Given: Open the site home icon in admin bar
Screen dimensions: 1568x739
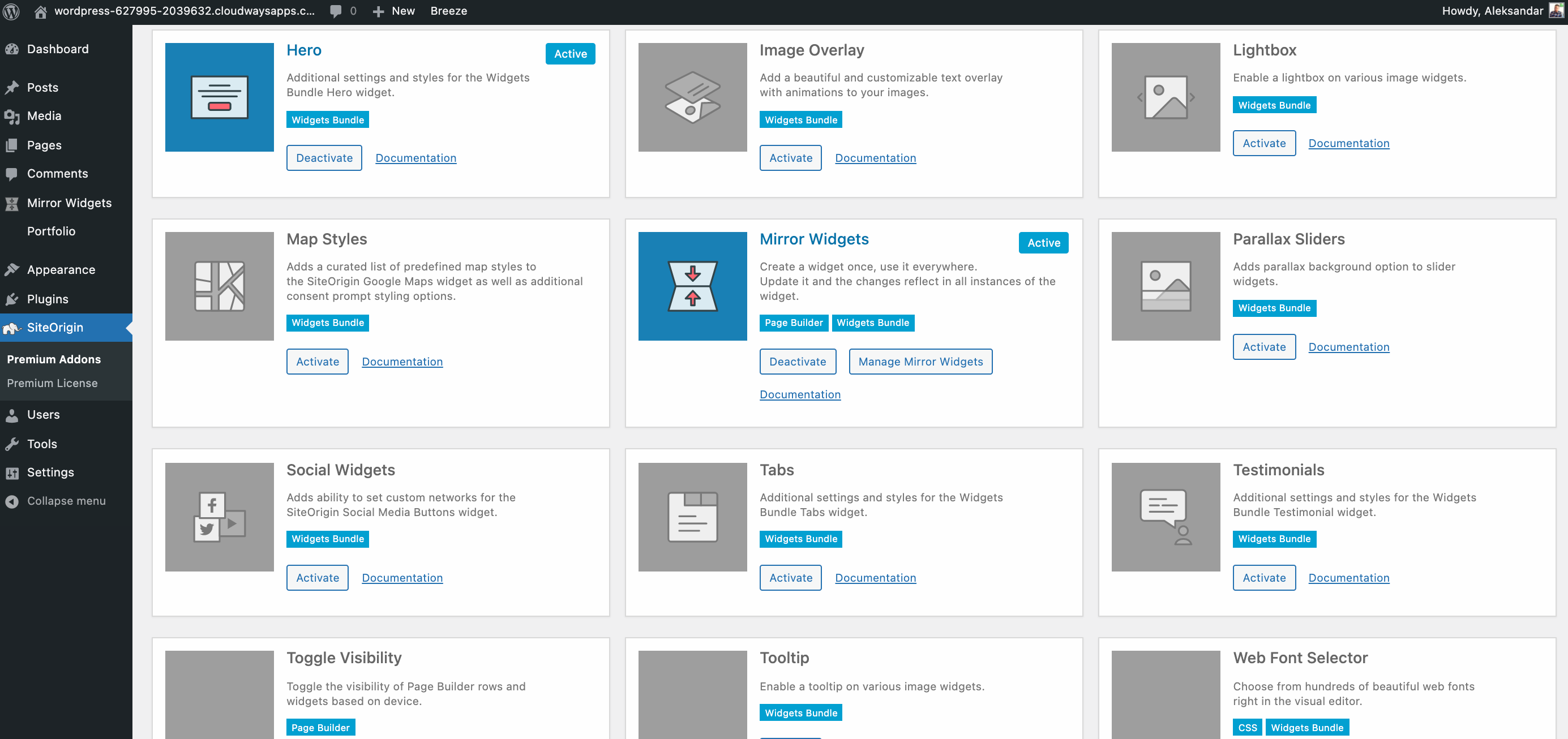Looking at the screenshot, I should [x=40, y=10].
